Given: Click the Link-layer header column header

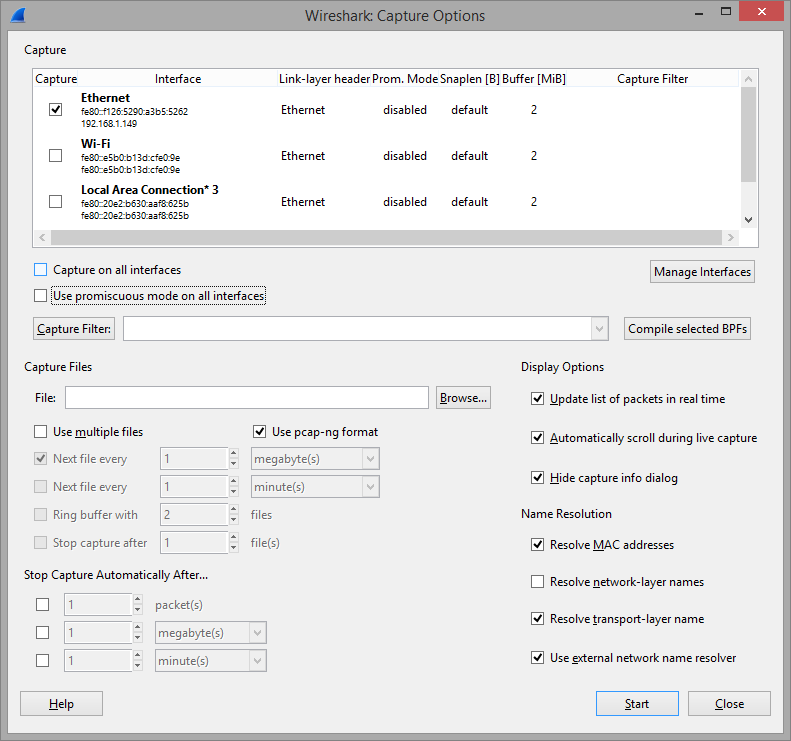Looking at the screenshot, I should coord(324,79).
